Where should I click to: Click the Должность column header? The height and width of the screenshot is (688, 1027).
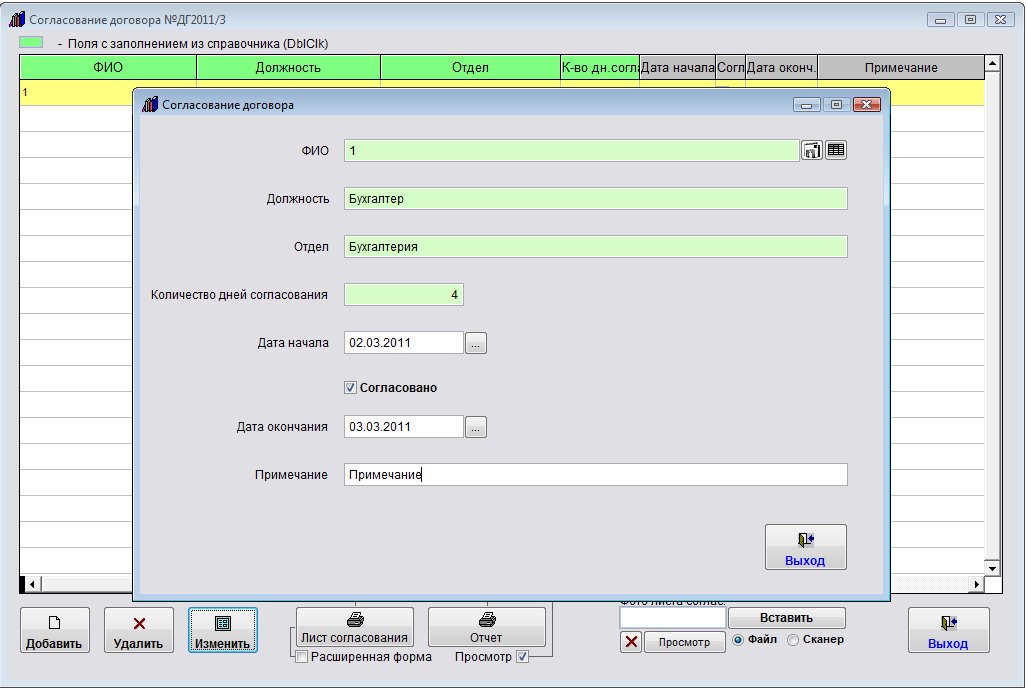(288, 67)
